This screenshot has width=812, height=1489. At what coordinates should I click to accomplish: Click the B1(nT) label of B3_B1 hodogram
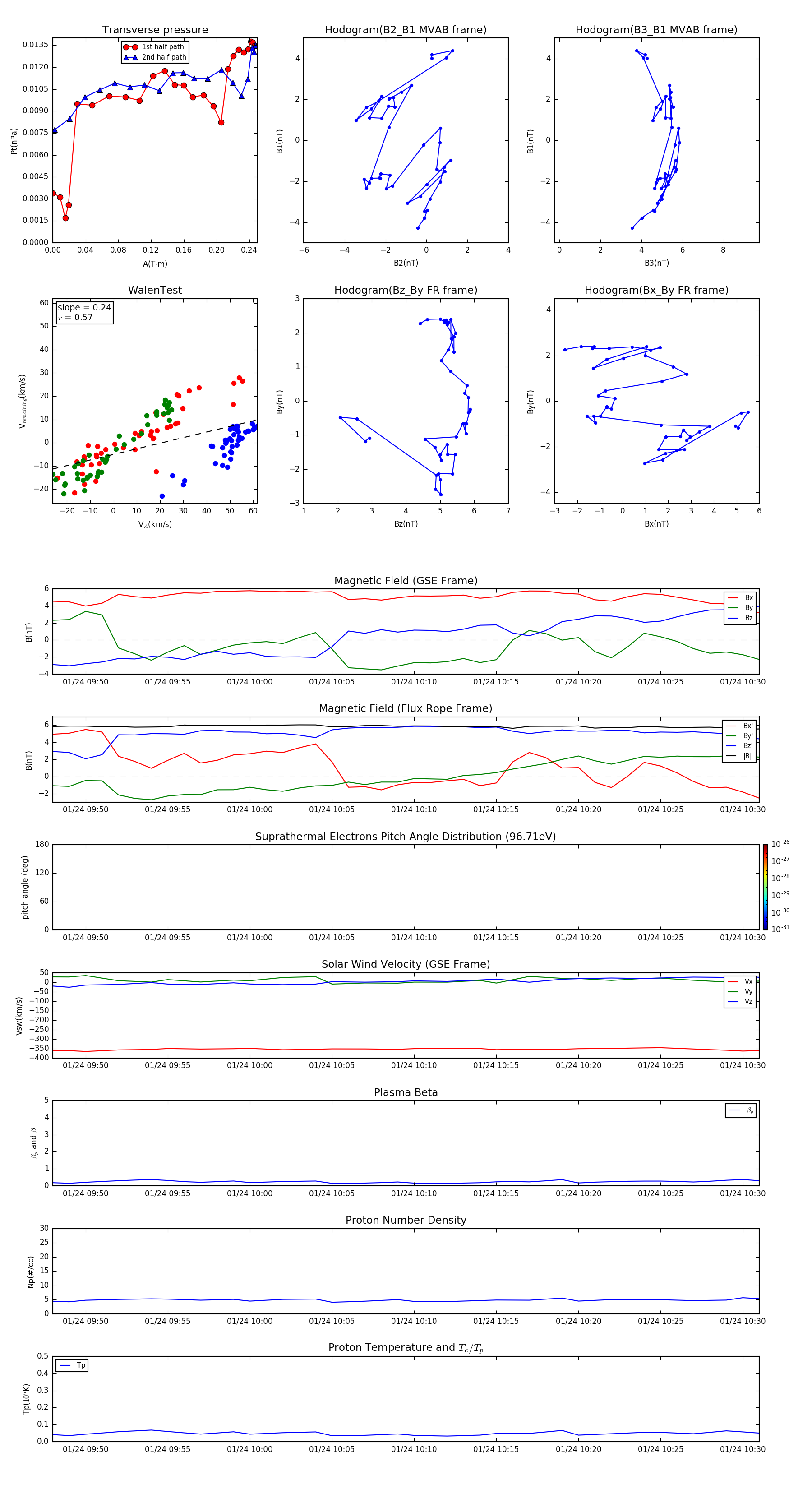tap(531, 141)
